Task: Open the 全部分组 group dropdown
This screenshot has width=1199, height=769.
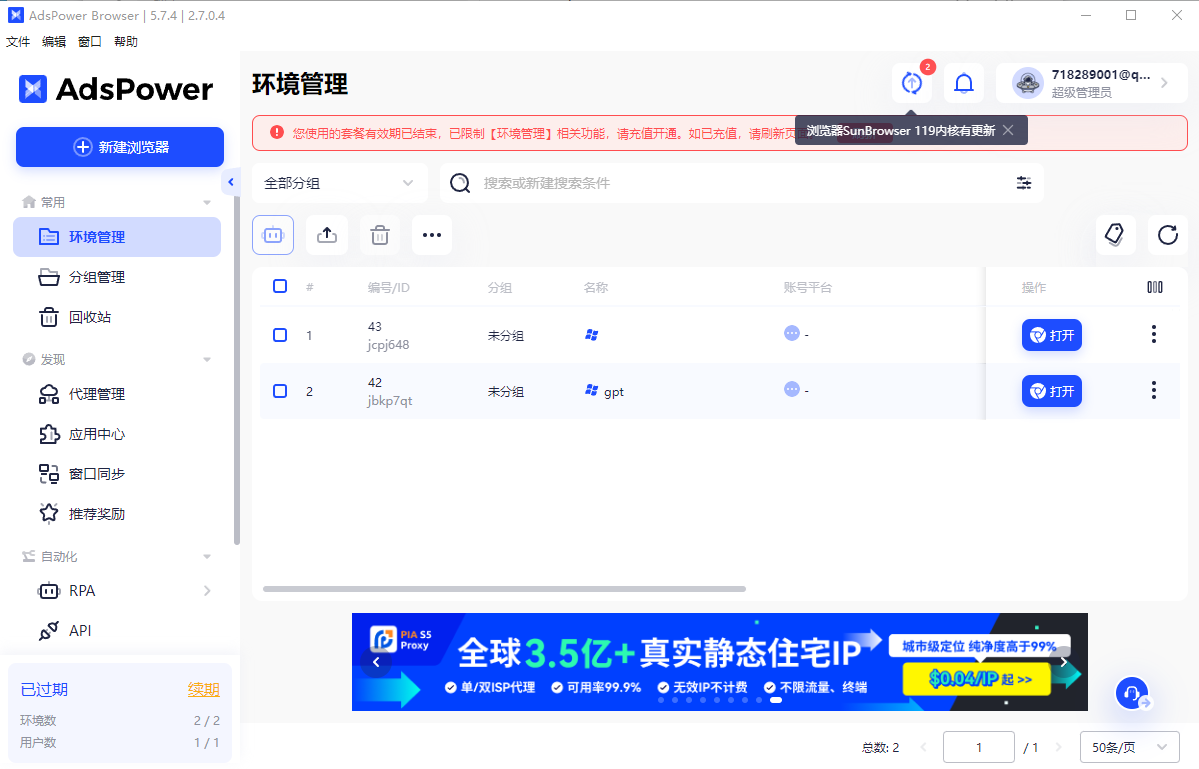Action: 339,183
